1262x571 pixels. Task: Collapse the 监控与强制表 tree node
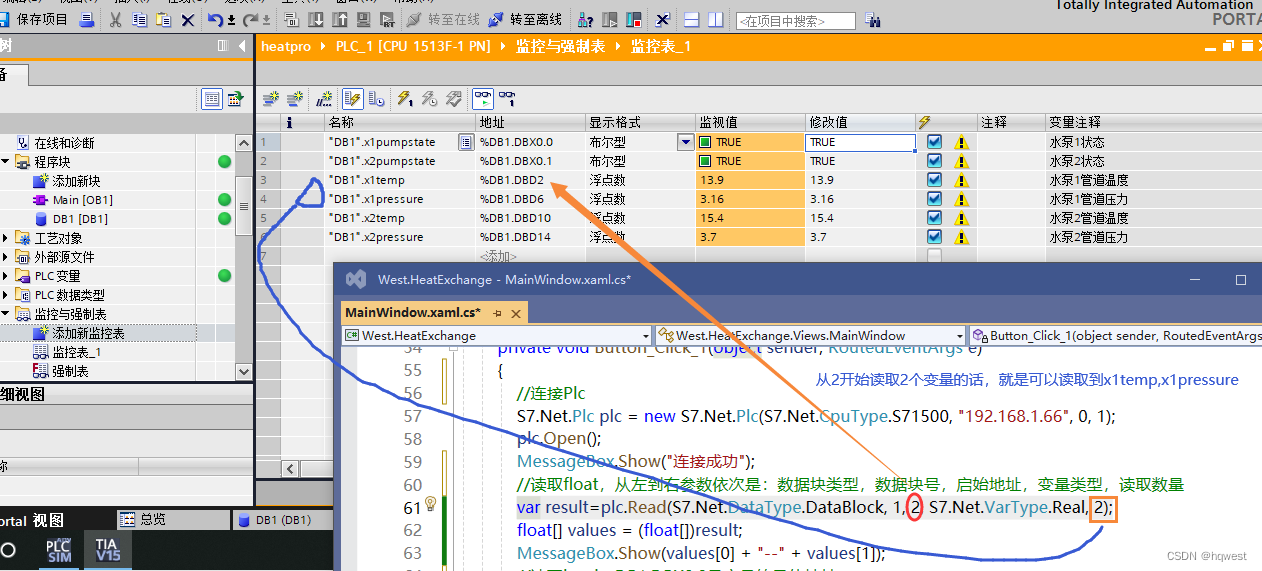[x=7, y=314]
